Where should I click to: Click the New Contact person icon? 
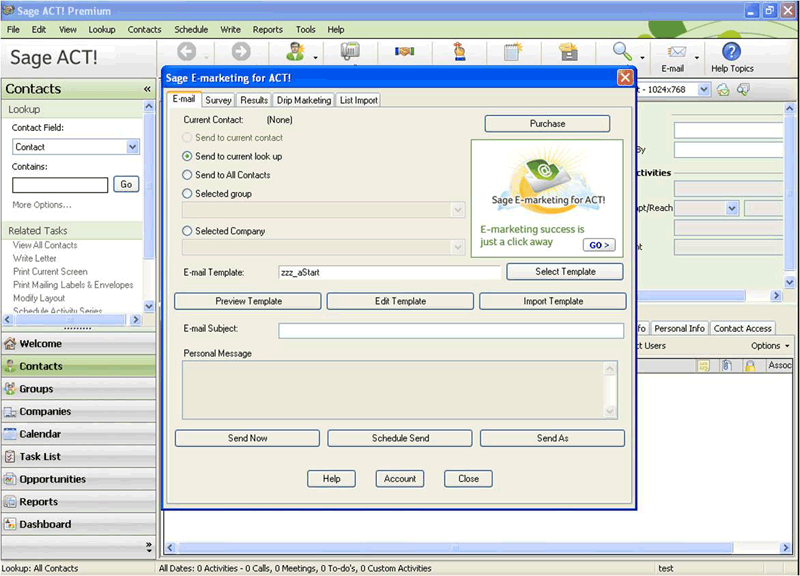click(295, 51)
